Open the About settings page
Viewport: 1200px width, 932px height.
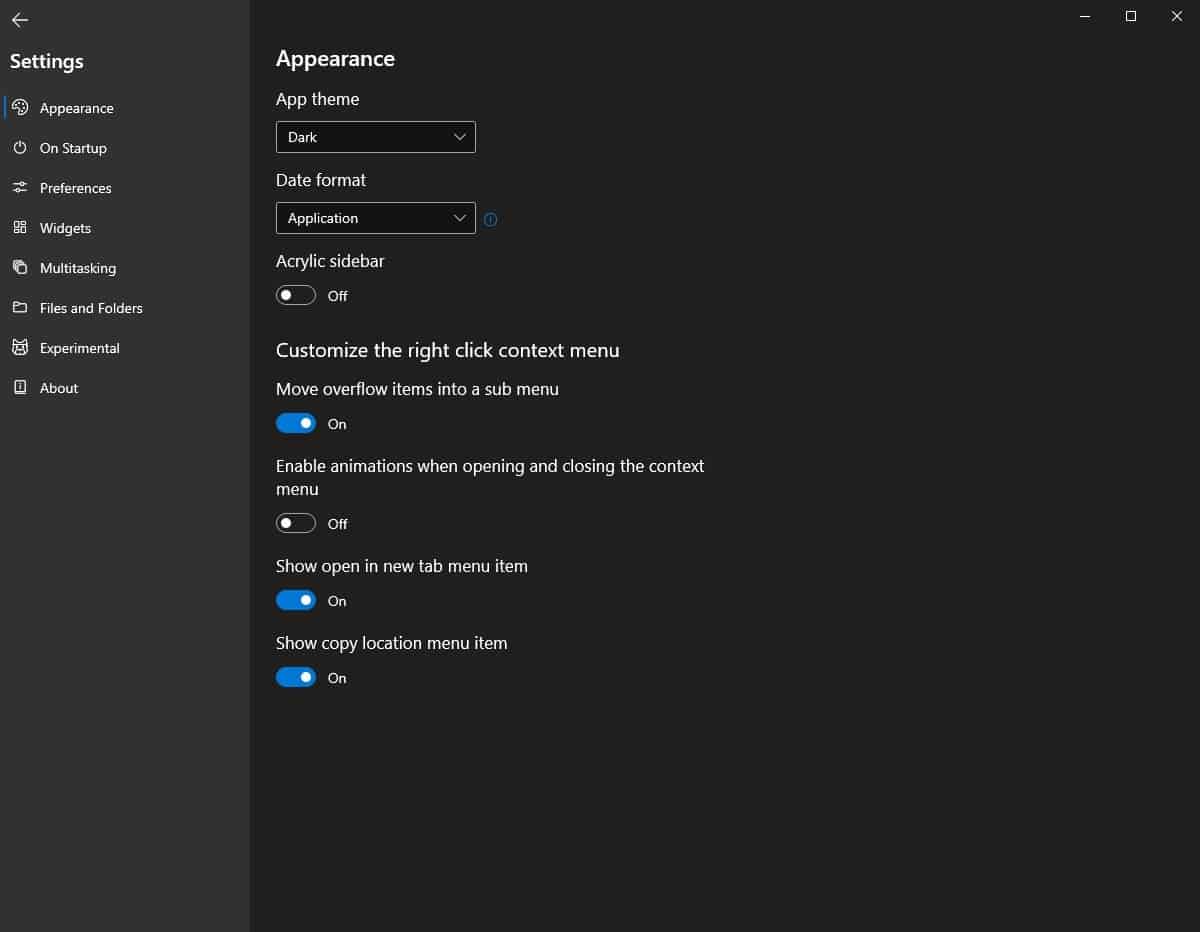tap(58, 388)
